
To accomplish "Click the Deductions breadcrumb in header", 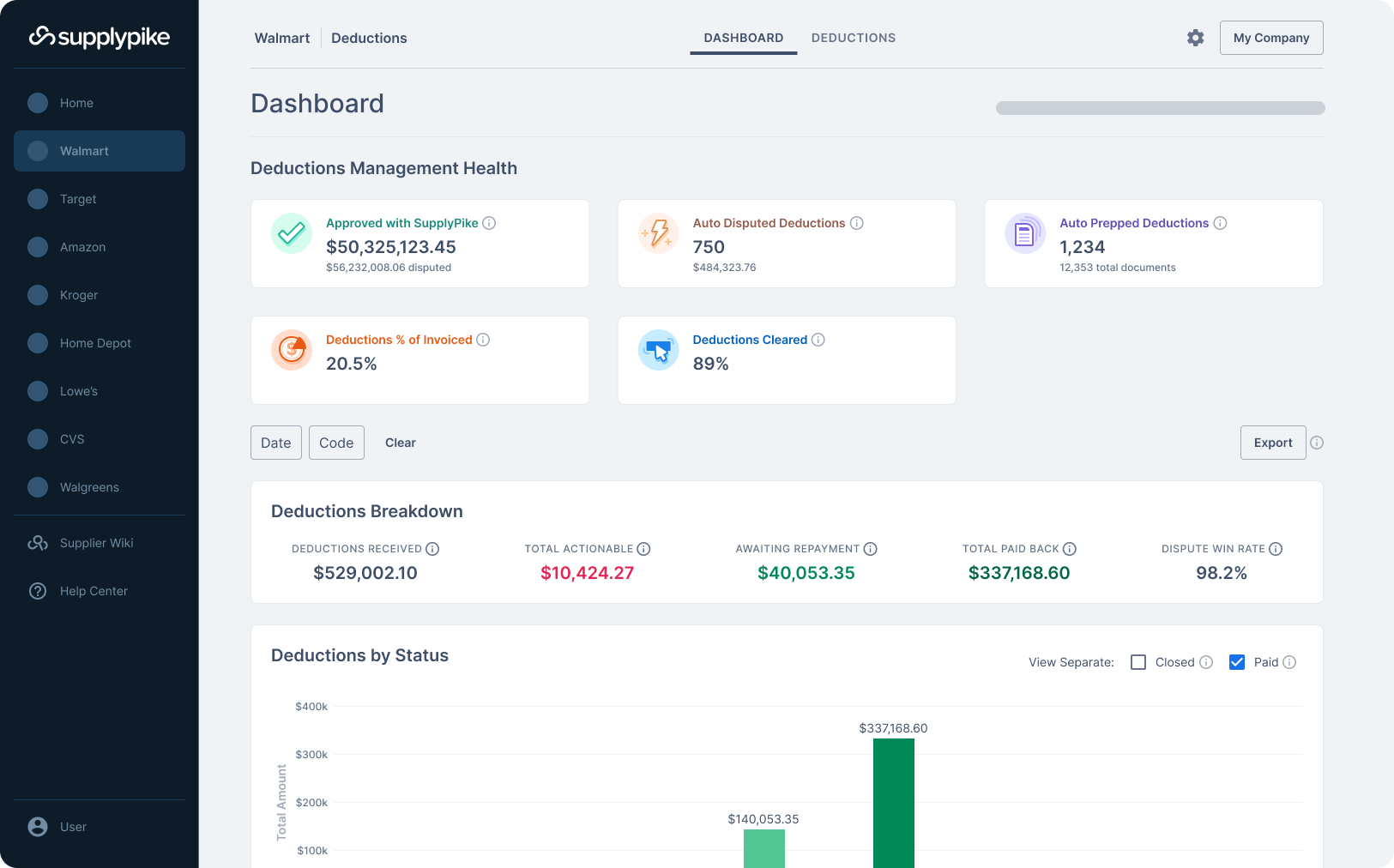I will pyautogui.click(x=369, y=38).
